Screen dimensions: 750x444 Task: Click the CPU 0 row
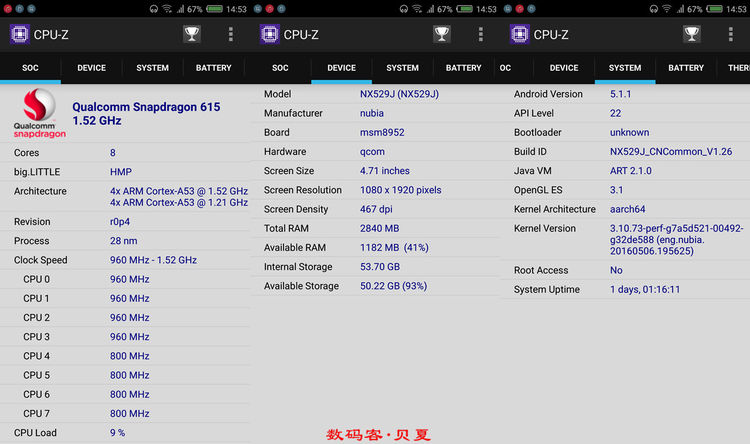[125, 279]
